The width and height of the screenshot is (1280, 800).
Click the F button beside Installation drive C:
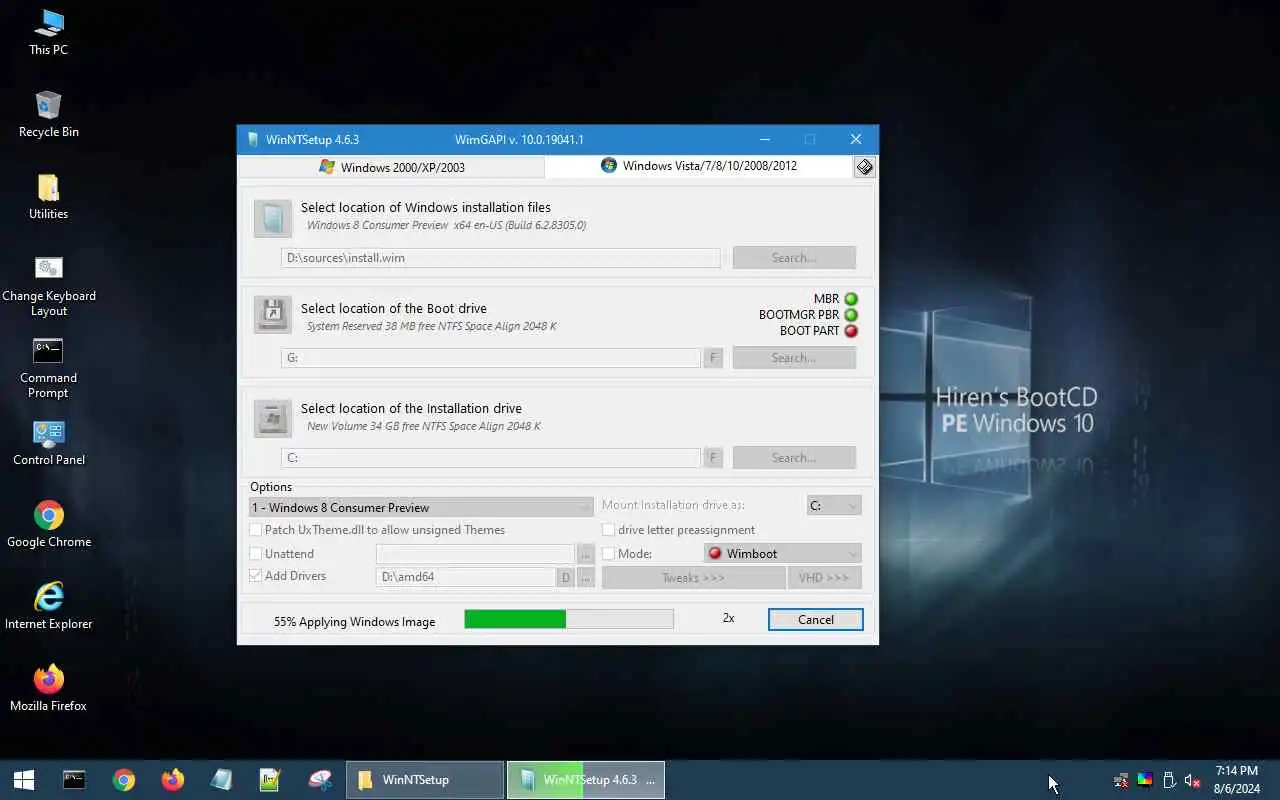coord(713,457)
